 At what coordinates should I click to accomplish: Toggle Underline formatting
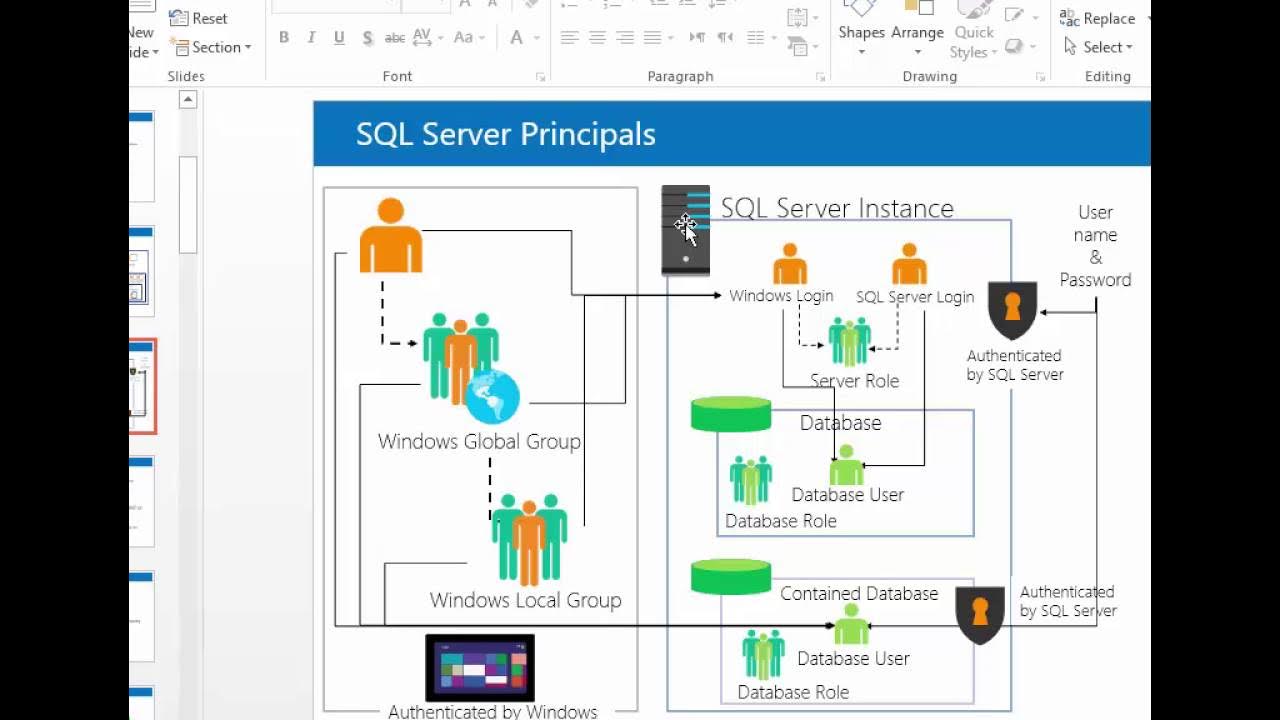(x=340, y=38)
